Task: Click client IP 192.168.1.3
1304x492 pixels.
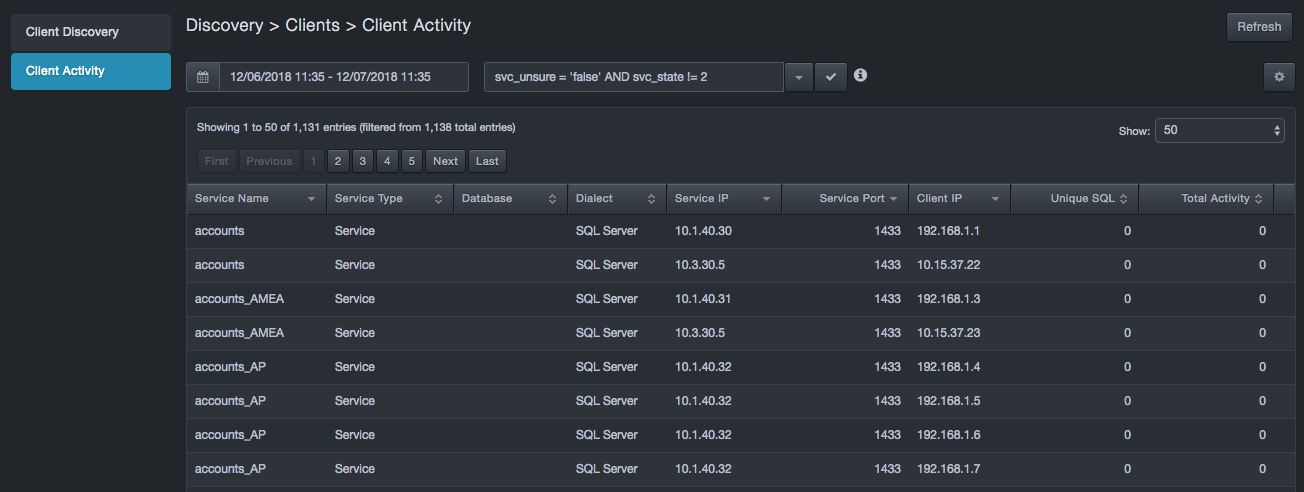Action: (948, 299)
